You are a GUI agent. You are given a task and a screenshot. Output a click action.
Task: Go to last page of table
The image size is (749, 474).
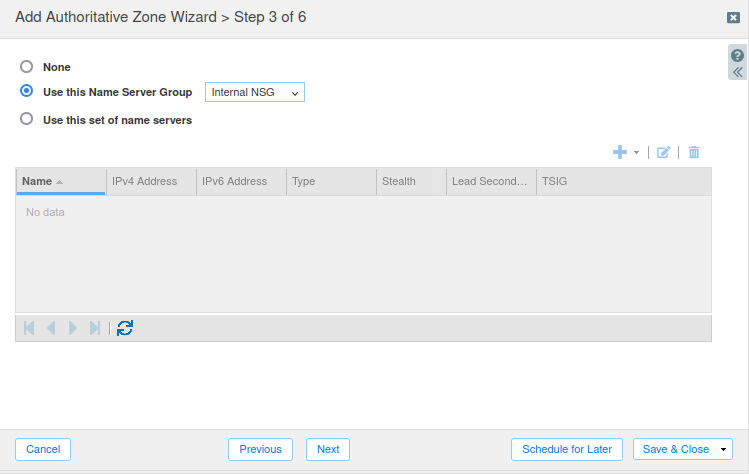pyautogui.click(x=95, y=328)
